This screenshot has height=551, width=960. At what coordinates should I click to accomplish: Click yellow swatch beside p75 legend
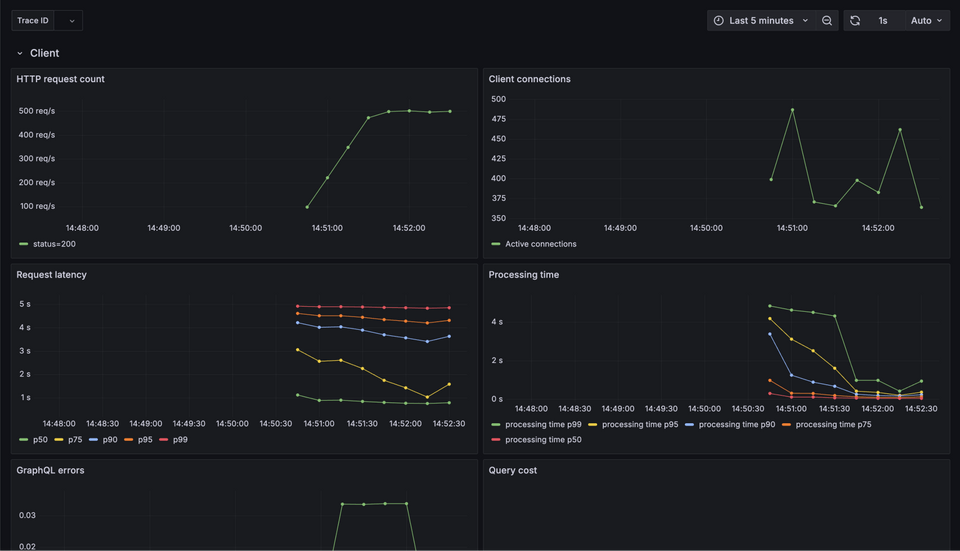[x=58, y=440]
